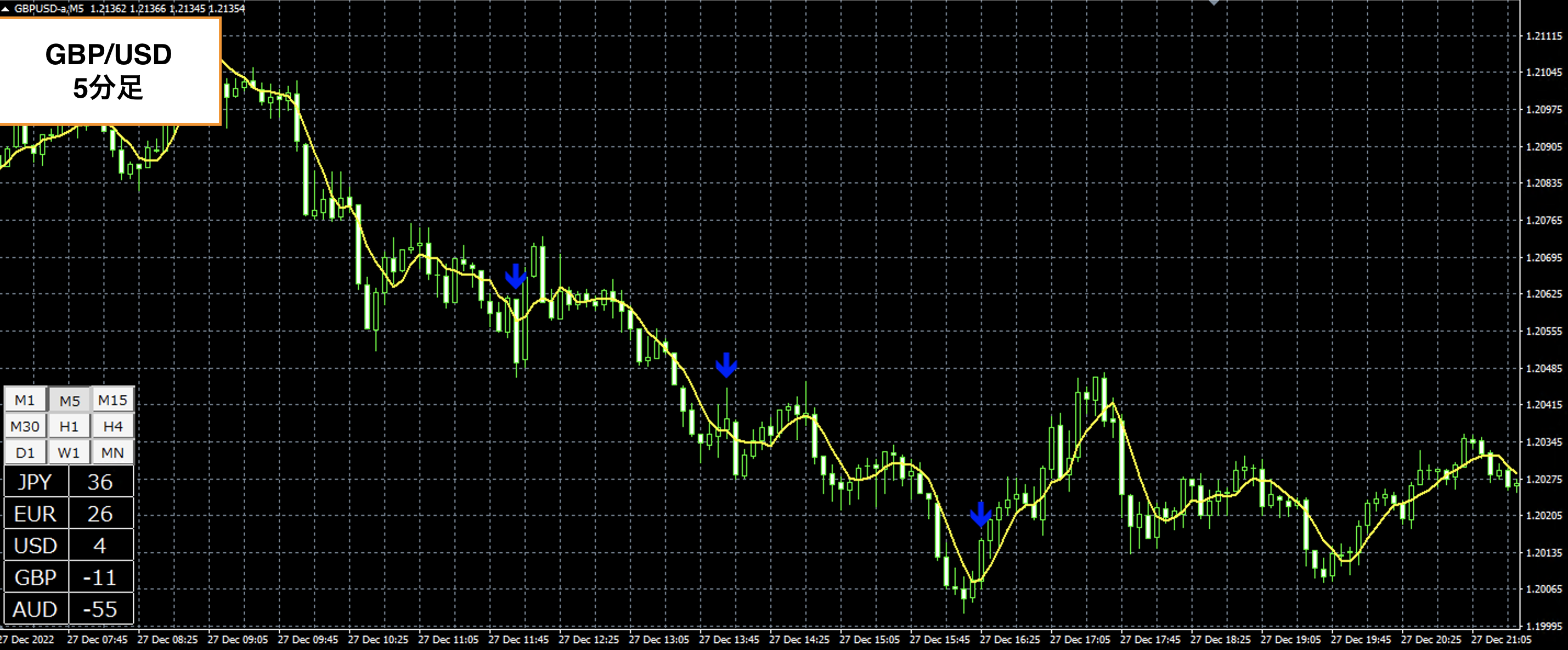Screen dimensions: 1568x650
Task: Select the highlighted M5 timeframe button
Action: [69, 400]
